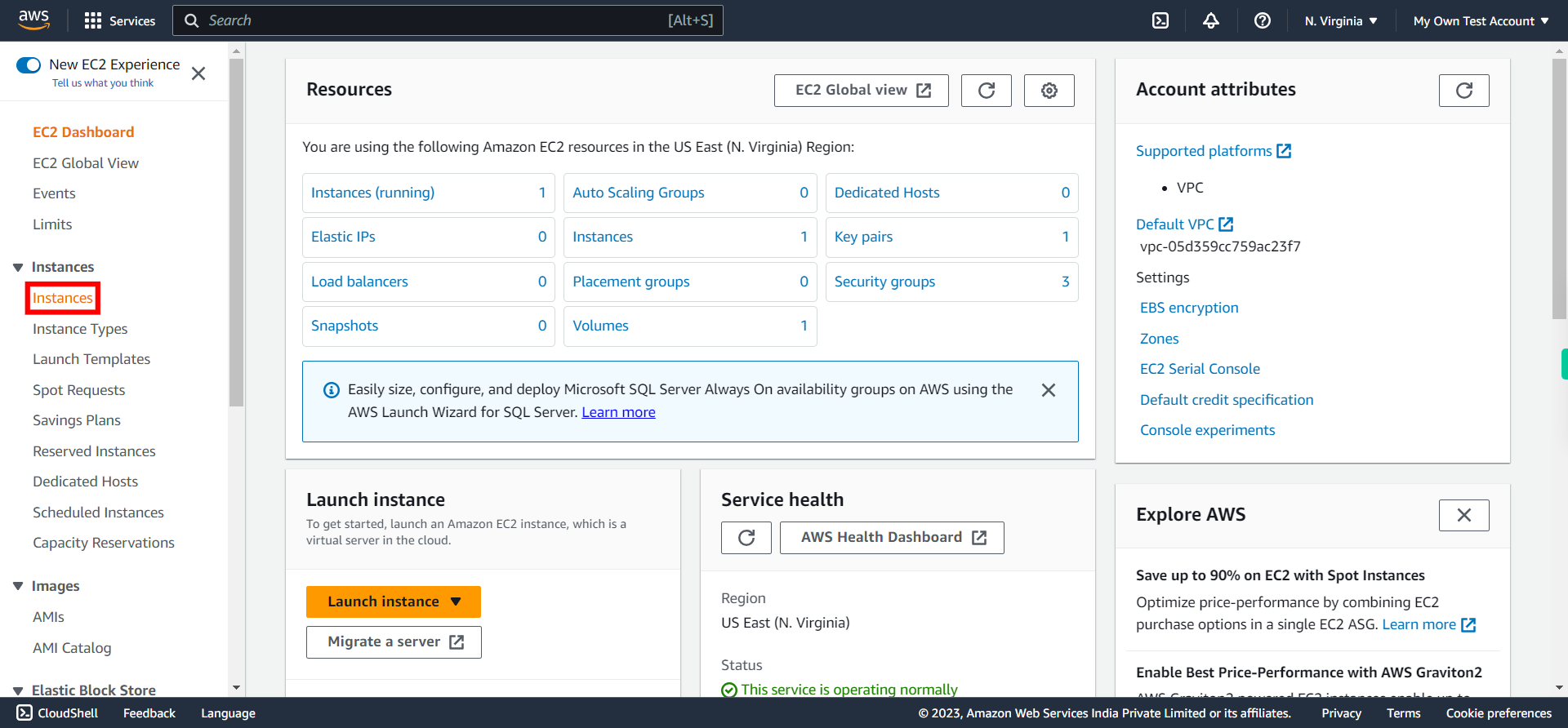Open Instances page in sidebar
This screenshot has width=1568, height=728.
click(63, 298)
